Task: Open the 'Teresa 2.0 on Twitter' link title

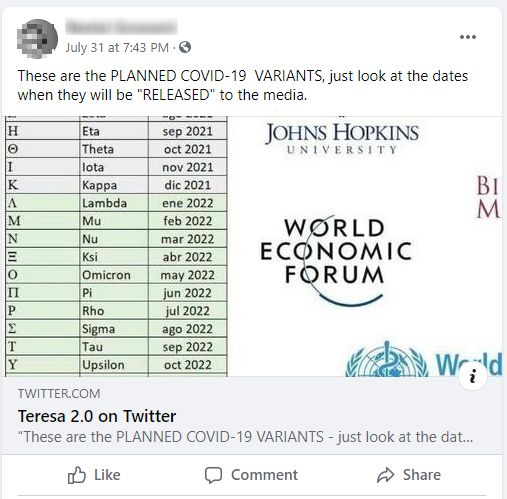Action: click(97, 416)
